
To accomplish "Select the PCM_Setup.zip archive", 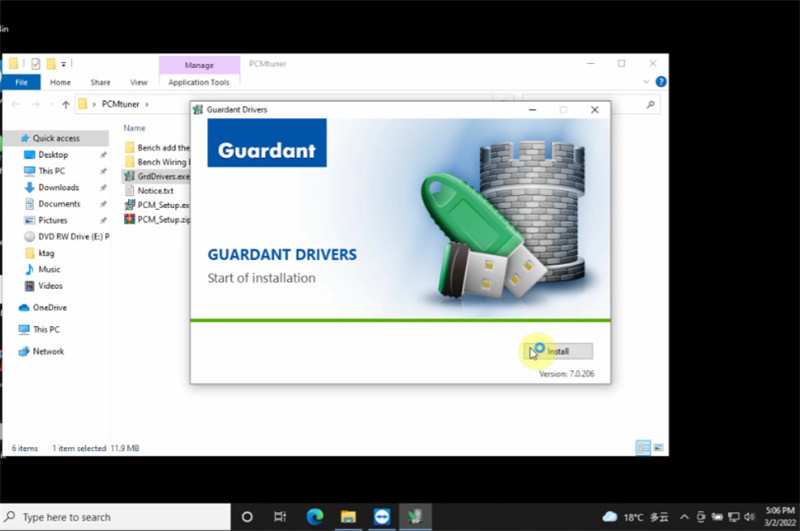I will click(x=160, y=219).
